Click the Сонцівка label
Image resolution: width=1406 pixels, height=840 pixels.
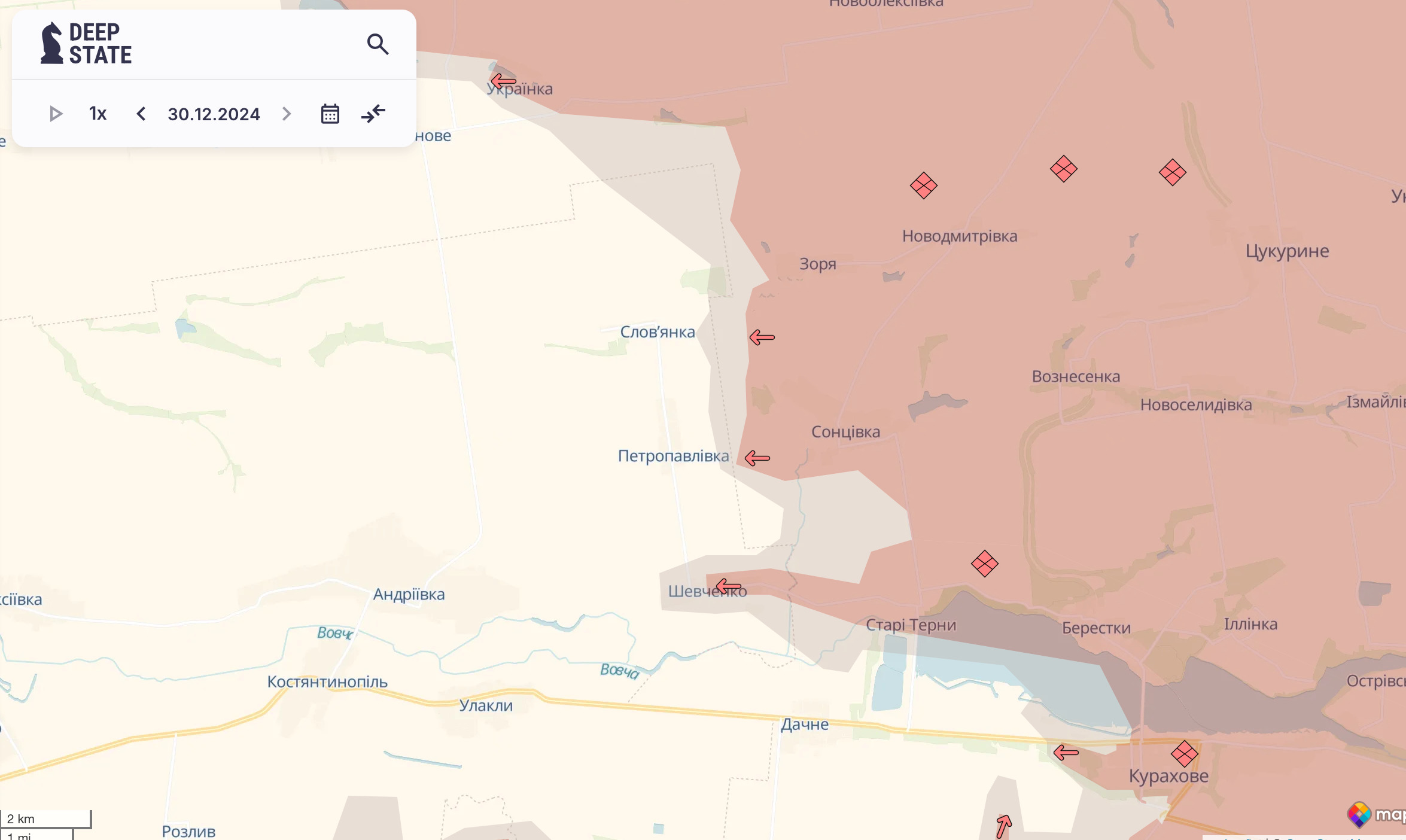point(846,432)
